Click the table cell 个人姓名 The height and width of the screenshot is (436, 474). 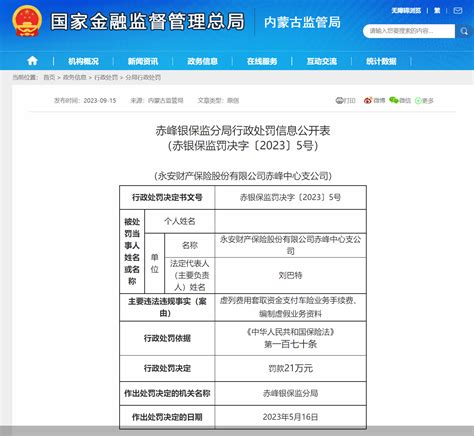tap(180, 221)
